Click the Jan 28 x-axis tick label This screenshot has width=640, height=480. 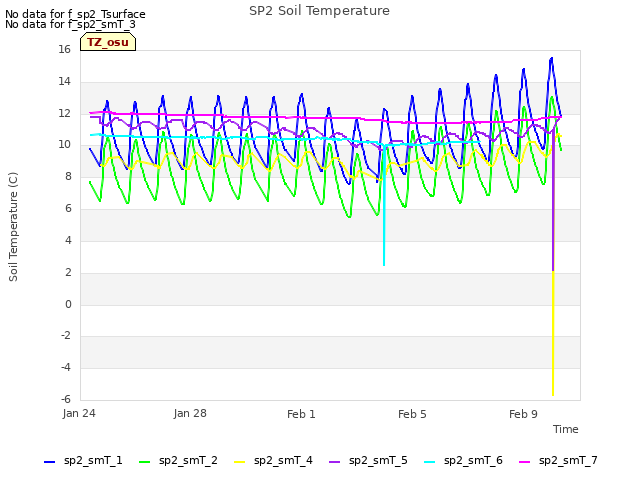pyautogui.click(x=190, y=414)
